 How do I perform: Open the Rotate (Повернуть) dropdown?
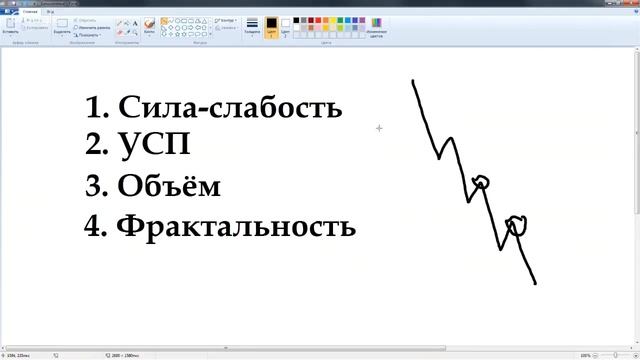pyautogui.click(x=88, y=35)
